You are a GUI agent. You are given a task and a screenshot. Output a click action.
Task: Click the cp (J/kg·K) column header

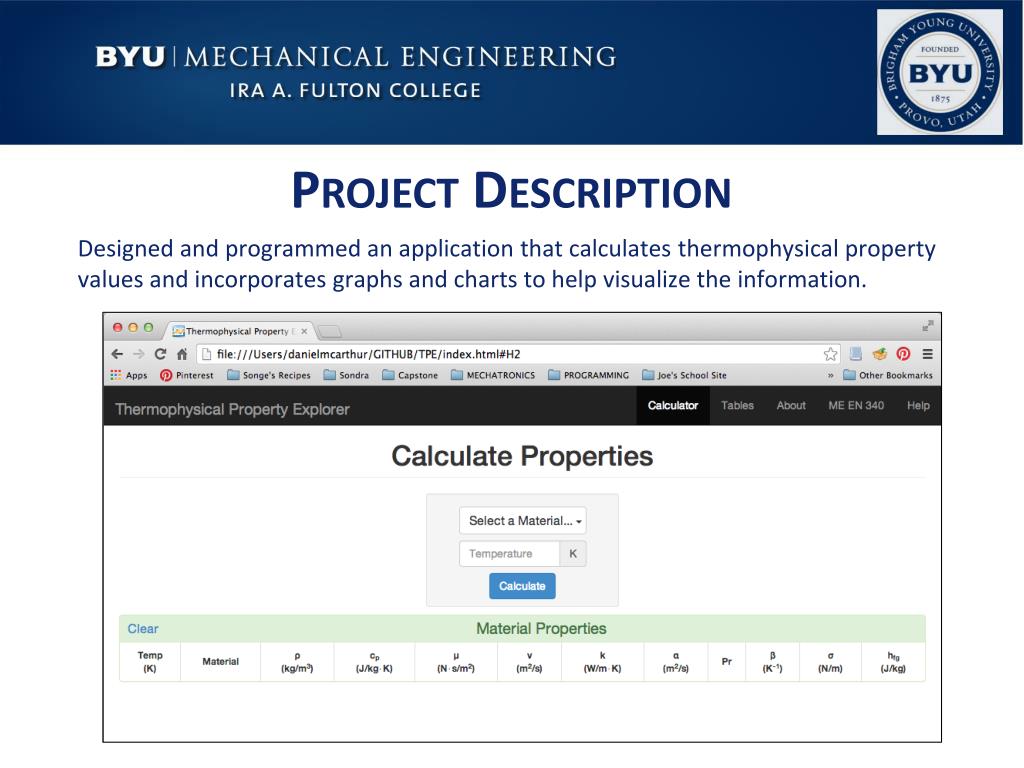[374, 662]
